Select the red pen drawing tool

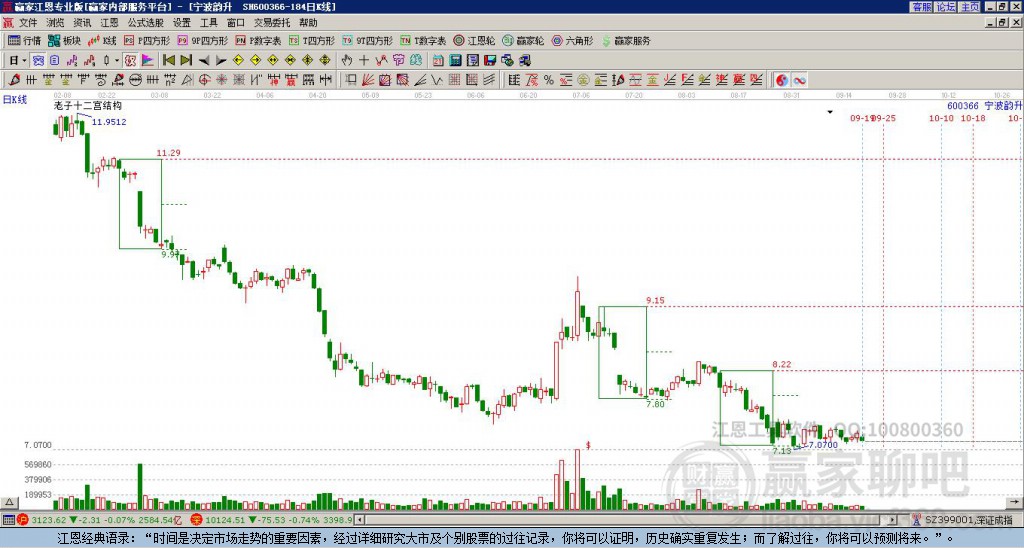14,80
